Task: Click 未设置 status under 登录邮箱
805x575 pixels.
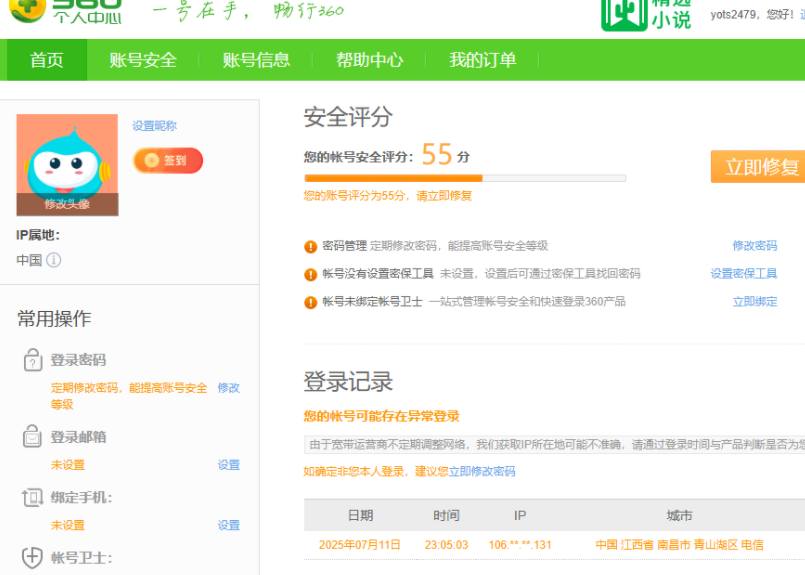Action: [67, 465]
